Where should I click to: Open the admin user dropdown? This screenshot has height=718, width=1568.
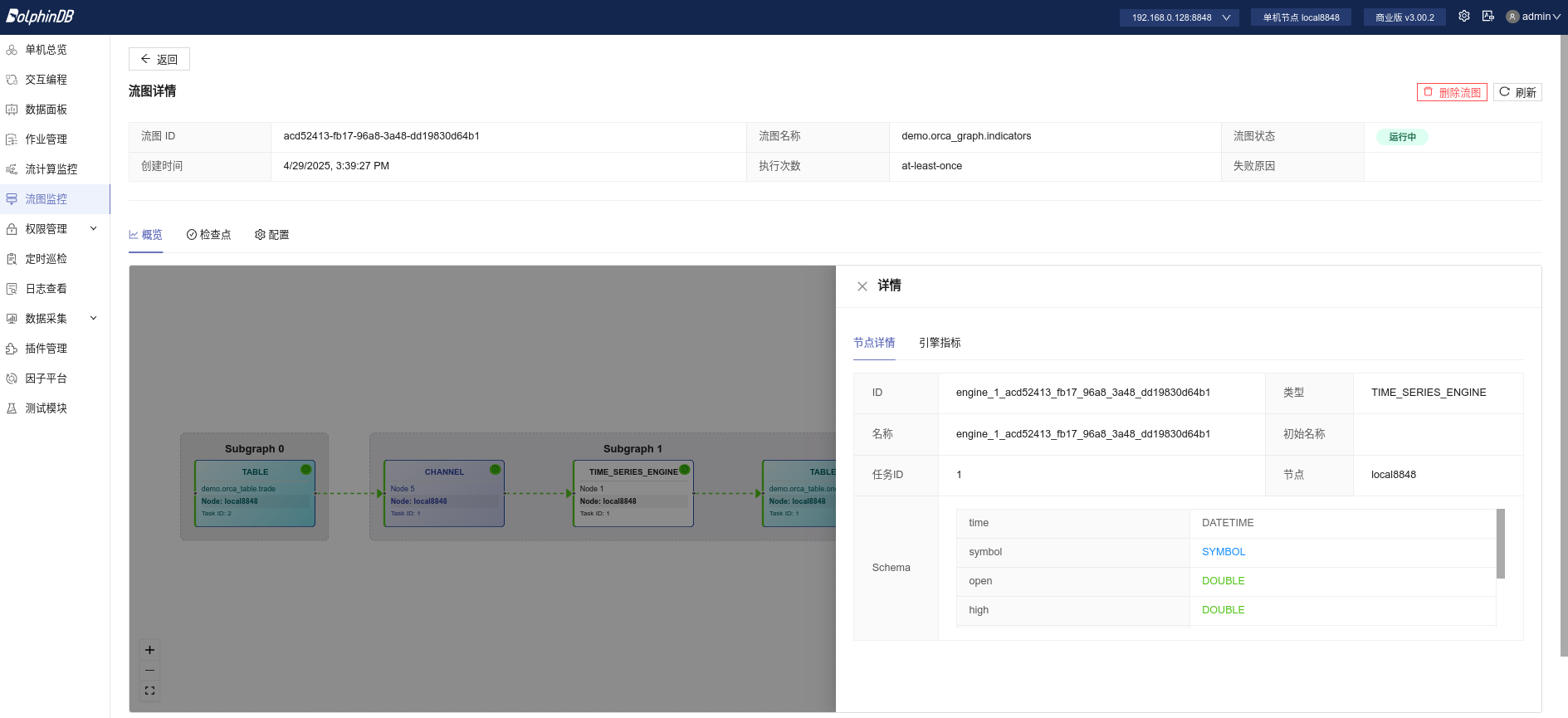[x=1534, y=17]
